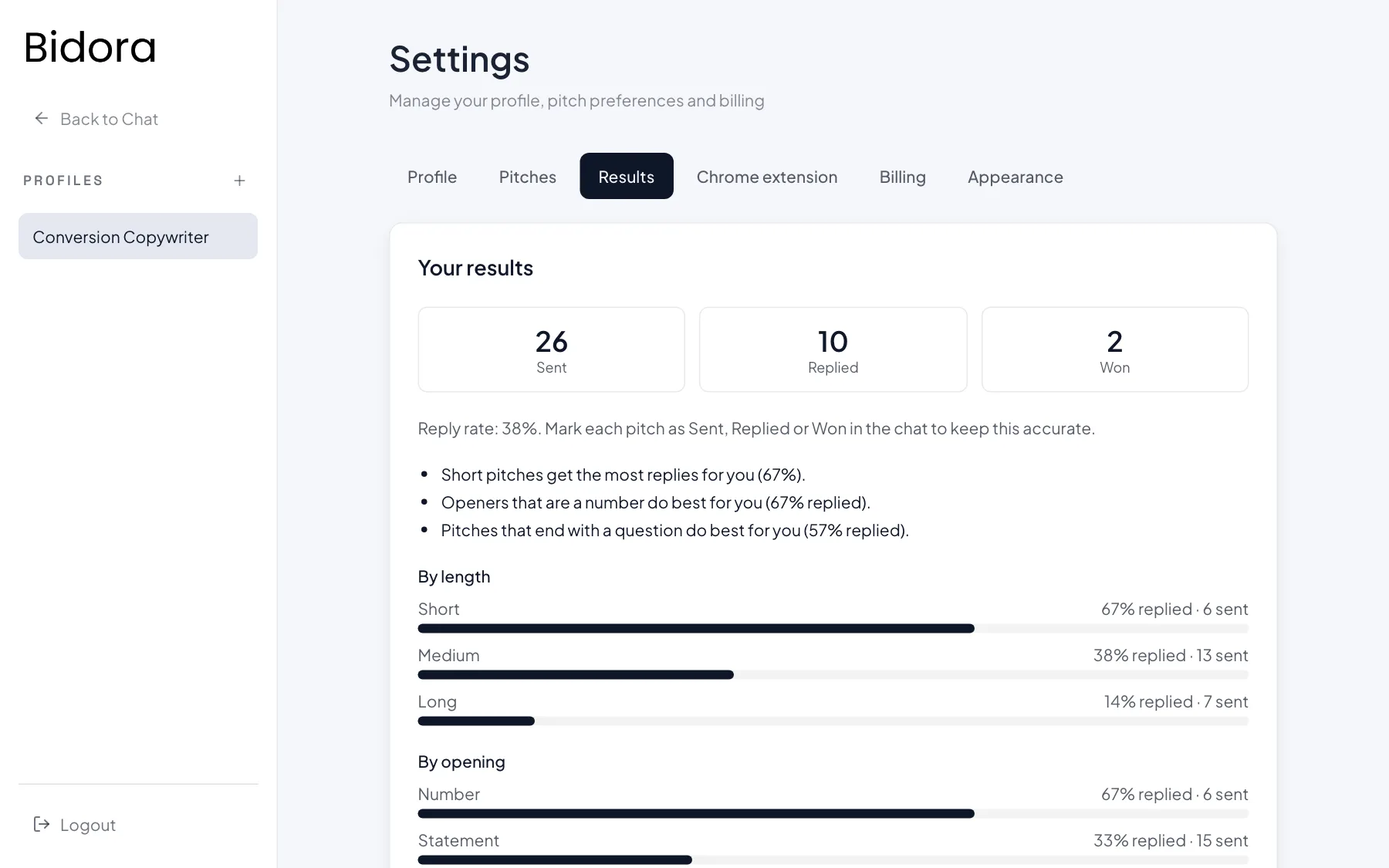Click the Number opening progress bar

click(x=833, y=814)
